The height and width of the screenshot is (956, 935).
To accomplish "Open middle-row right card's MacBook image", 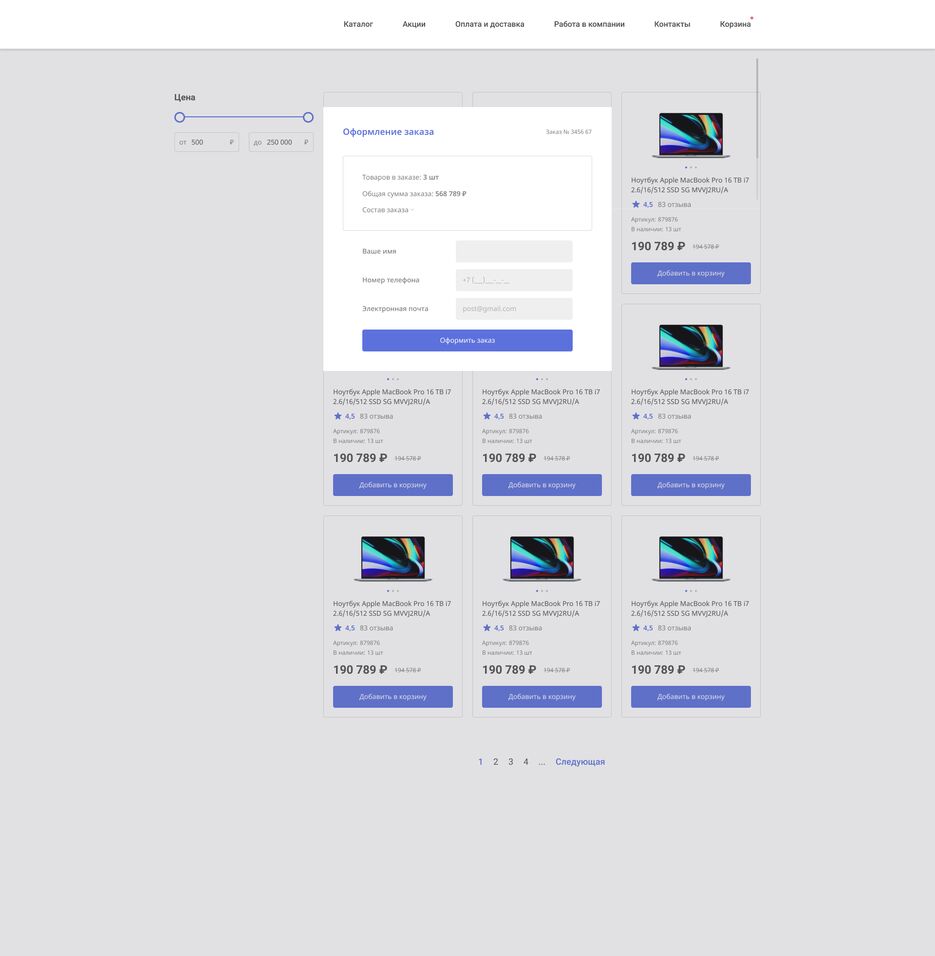I will (691, 346).
